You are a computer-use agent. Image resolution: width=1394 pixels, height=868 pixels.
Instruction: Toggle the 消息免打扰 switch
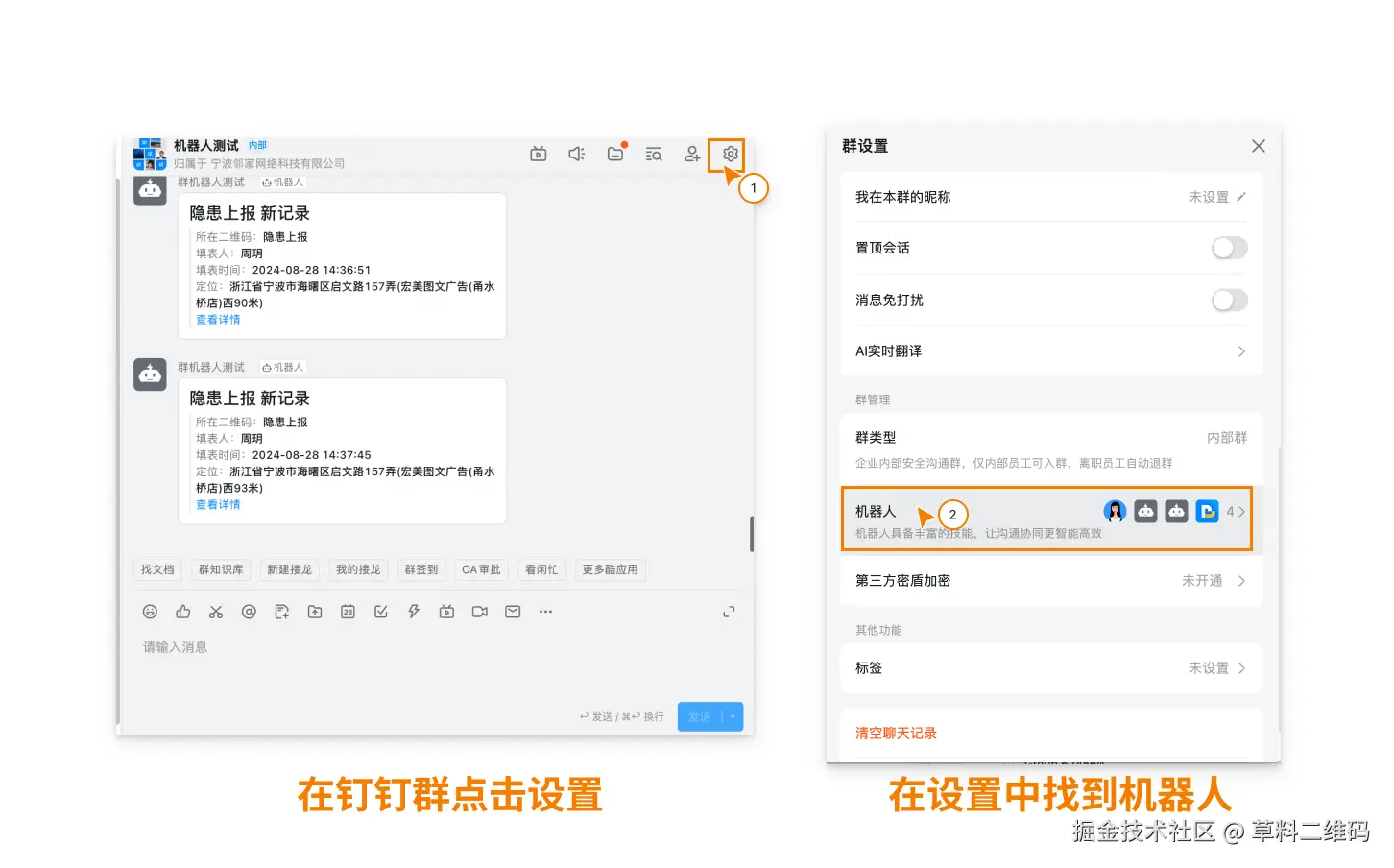1229,301
